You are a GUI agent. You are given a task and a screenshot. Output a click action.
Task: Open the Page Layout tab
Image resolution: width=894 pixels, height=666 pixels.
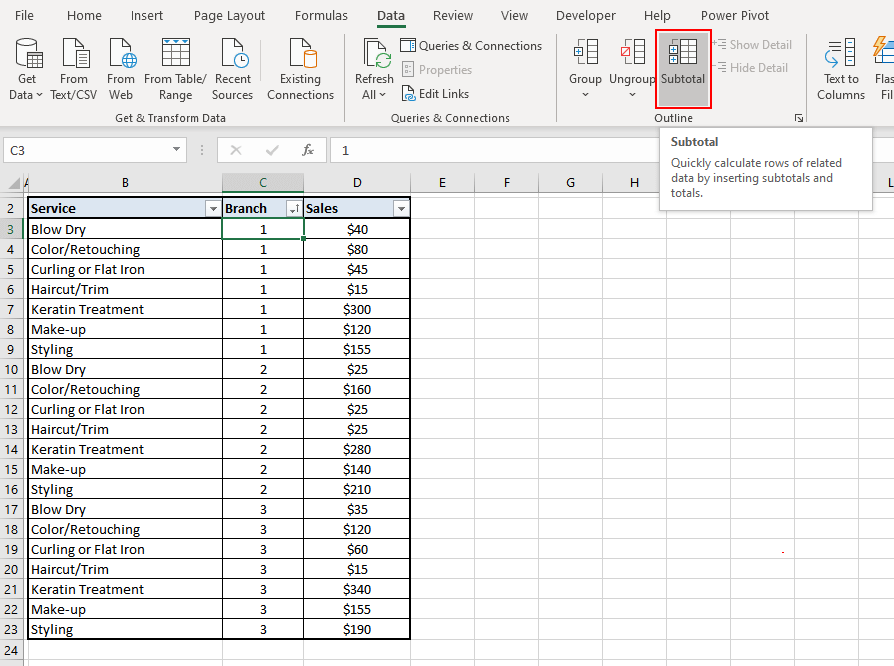click(229, 16)
